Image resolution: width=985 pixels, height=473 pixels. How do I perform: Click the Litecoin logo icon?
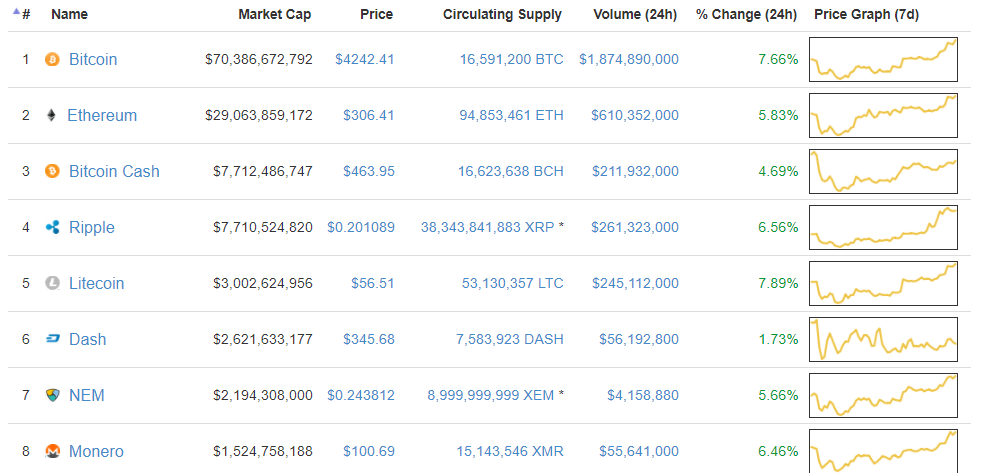click(53, 284)
